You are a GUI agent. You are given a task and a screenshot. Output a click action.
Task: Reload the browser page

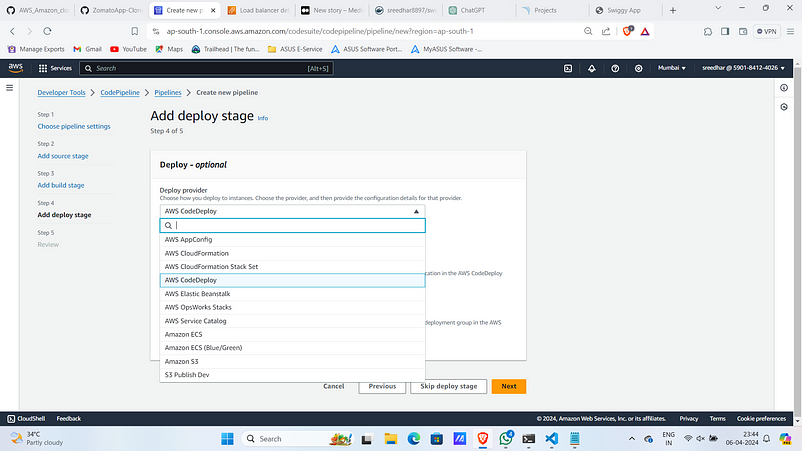pos(47,31)
